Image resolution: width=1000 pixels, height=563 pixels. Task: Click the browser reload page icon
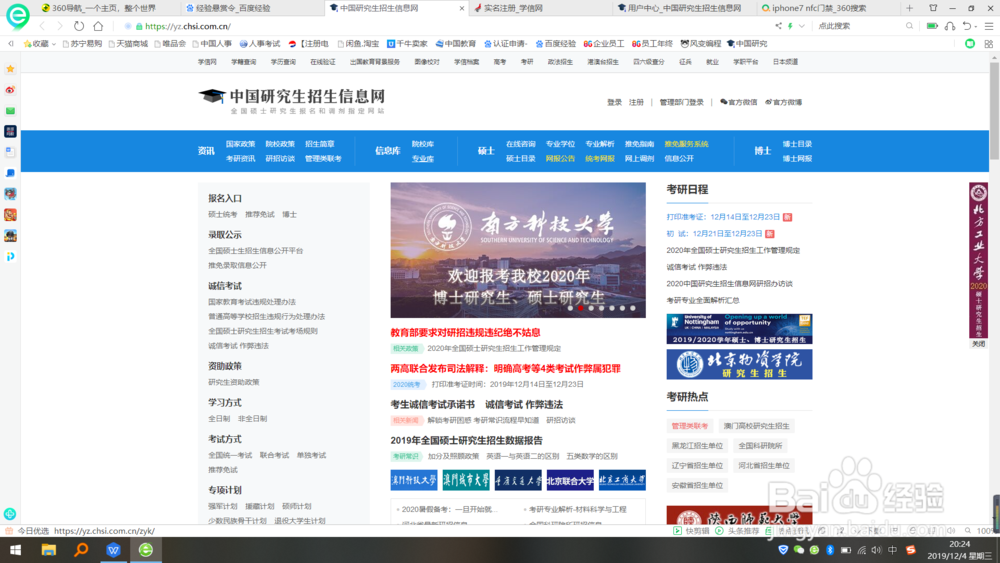pos(78,26)
